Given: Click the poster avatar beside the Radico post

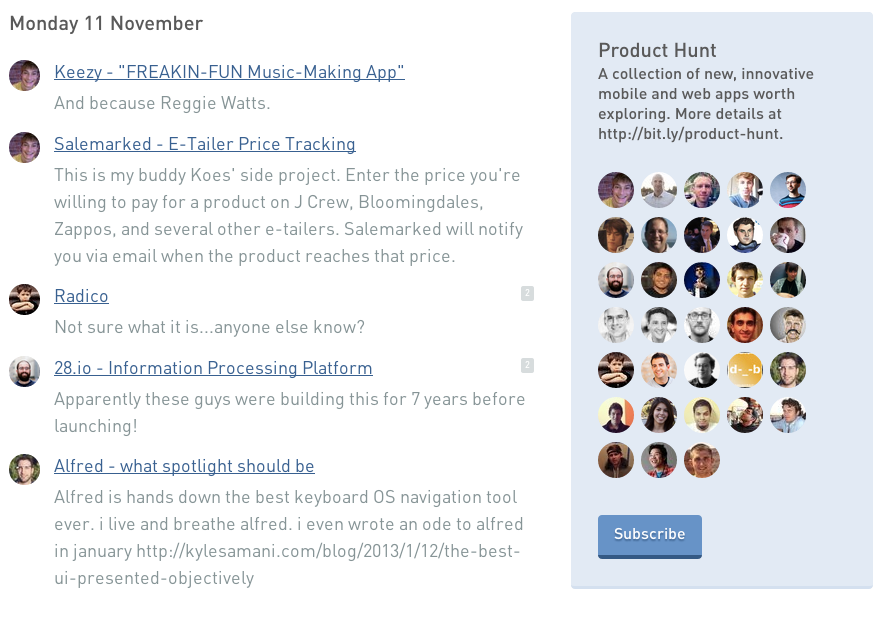Looking at the screenshot, I should 25,299.
